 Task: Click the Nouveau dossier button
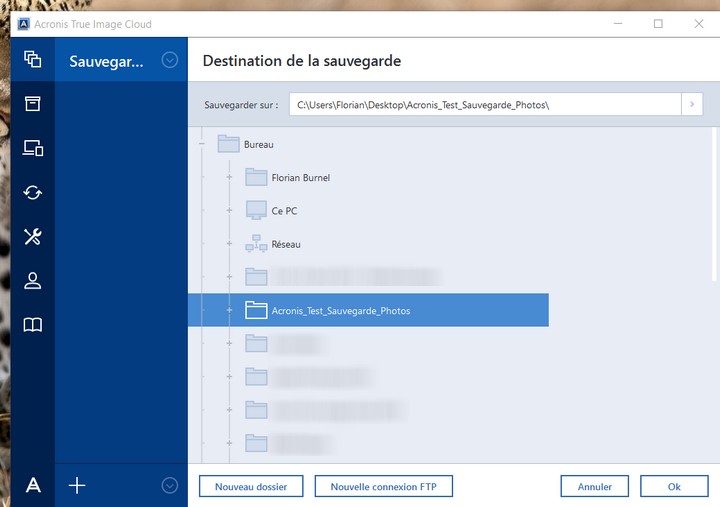point(251,486)
